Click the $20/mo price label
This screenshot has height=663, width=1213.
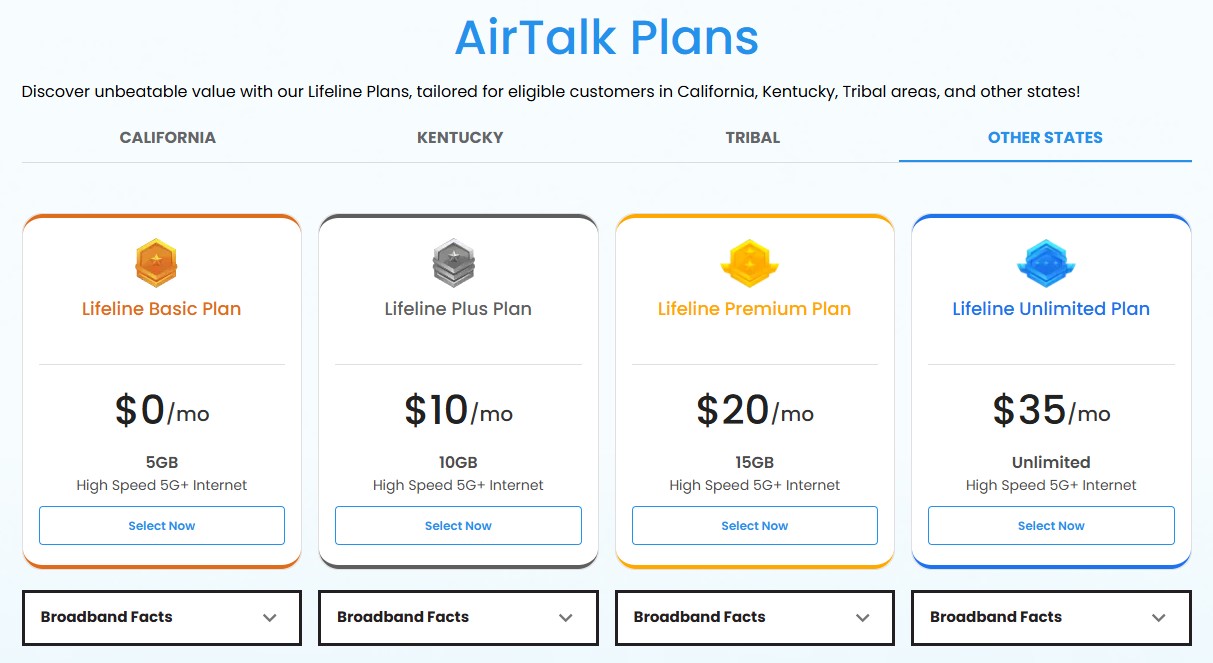(x=753, y=410)
